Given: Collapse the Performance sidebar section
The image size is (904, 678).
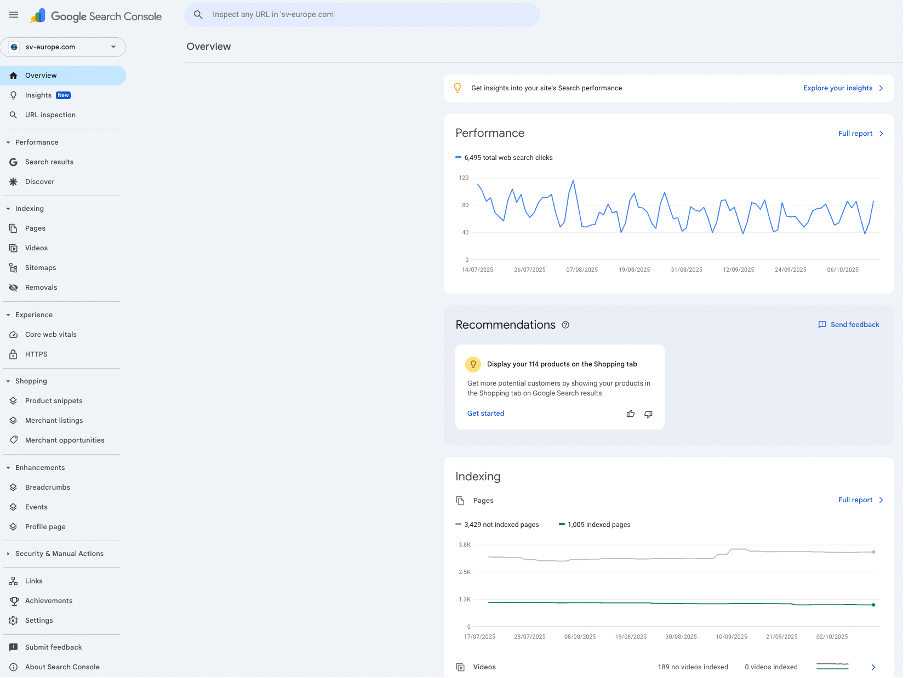Looking at the screenshot, I should coord(36,142).
